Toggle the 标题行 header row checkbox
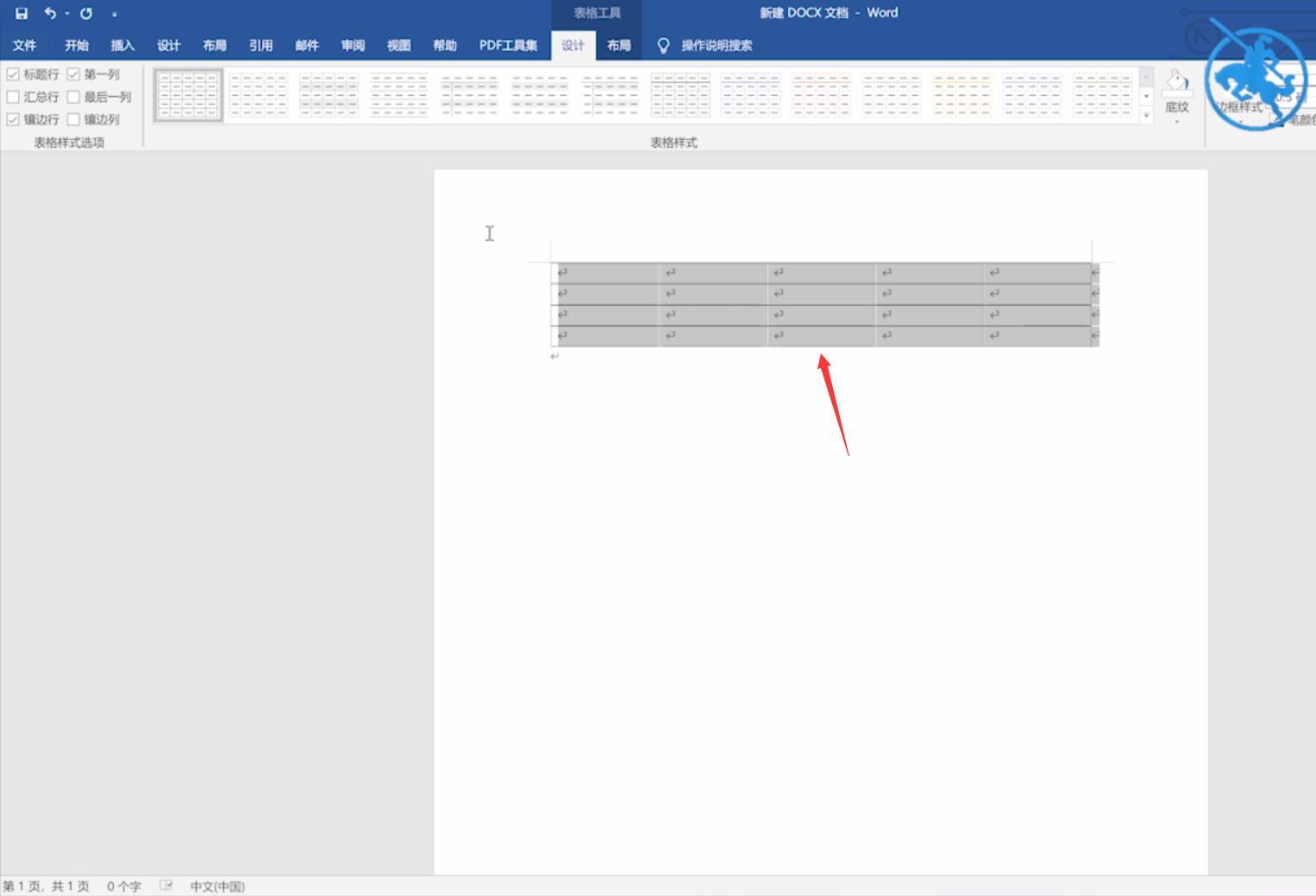Viewport: 1316px width, 896px height. (13, 74)
